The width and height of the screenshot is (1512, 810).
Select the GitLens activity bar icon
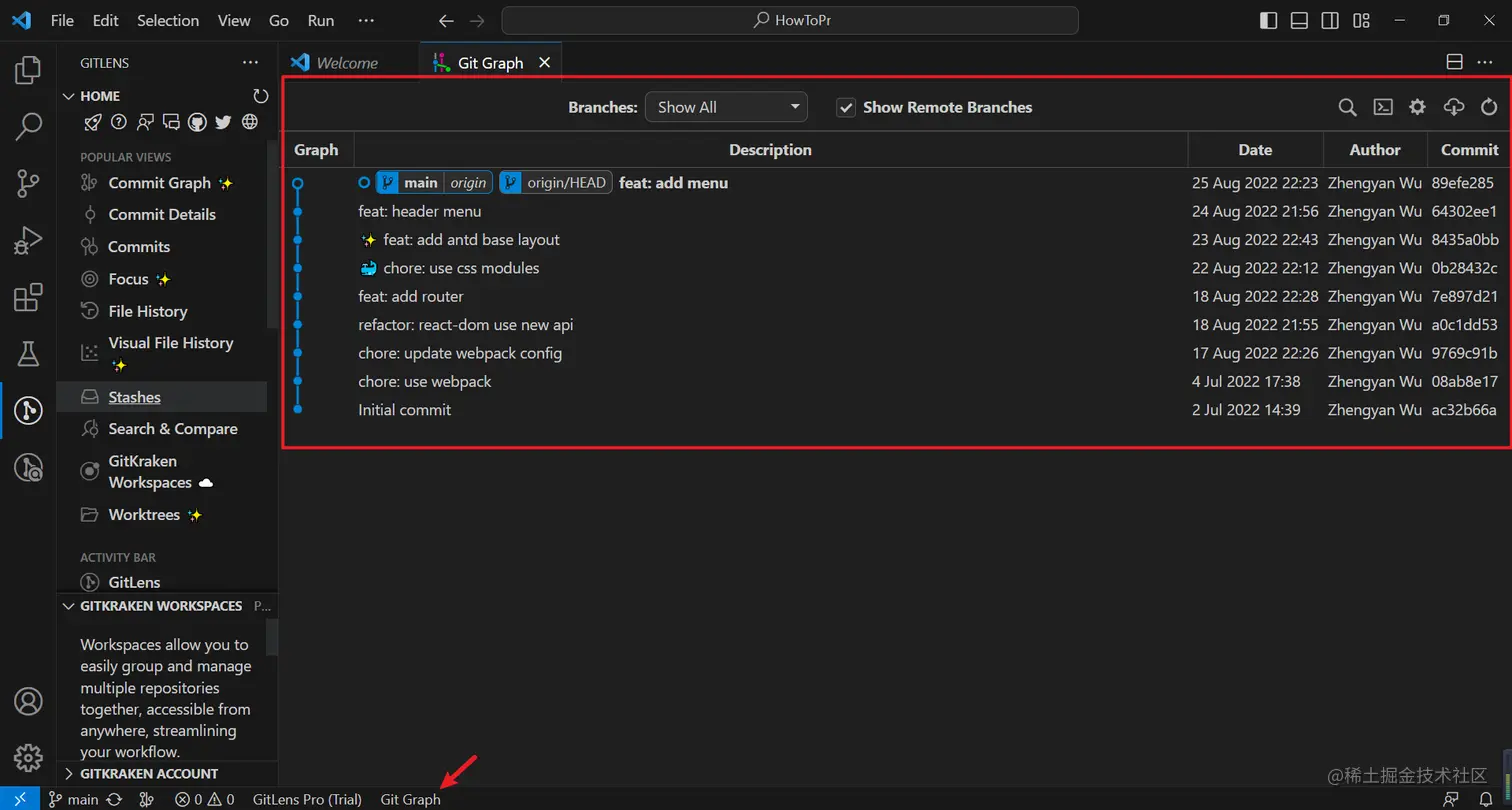pos(28,410)
